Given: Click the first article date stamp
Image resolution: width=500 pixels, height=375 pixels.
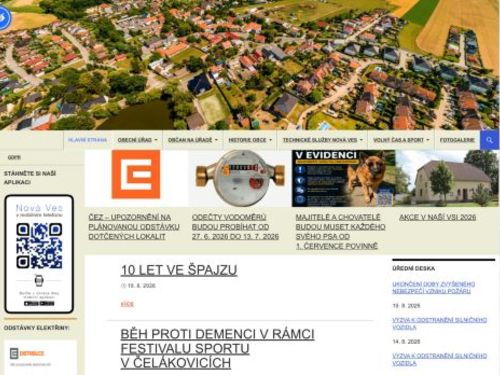Looking at the screenshot, I should 138,286.
